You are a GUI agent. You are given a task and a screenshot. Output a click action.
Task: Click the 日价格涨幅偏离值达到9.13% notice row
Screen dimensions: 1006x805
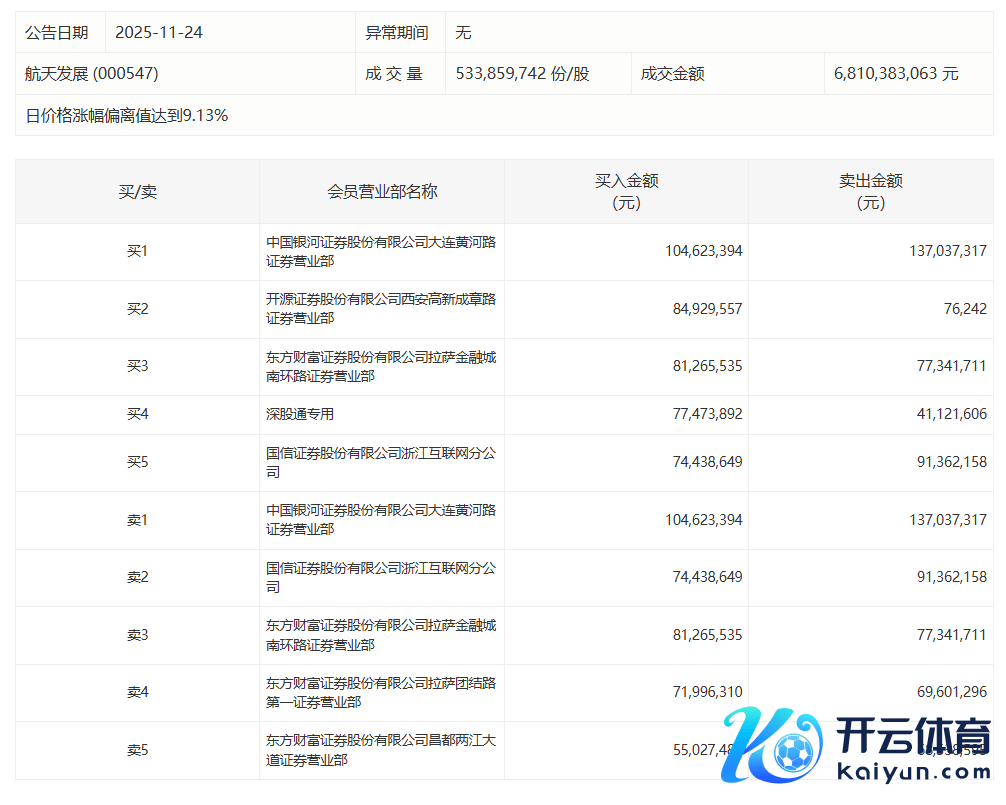127,116
